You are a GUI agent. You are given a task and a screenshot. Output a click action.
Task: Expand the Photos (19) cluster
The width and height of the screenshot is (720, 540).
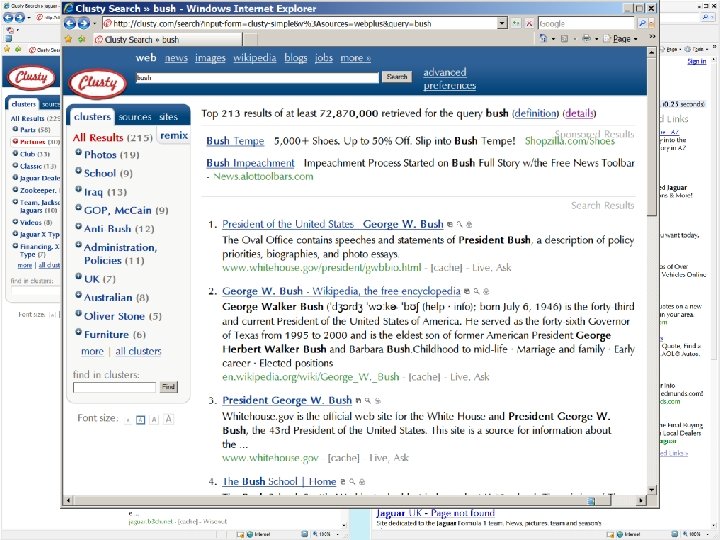pyautogui.click(x=79, y=152)
